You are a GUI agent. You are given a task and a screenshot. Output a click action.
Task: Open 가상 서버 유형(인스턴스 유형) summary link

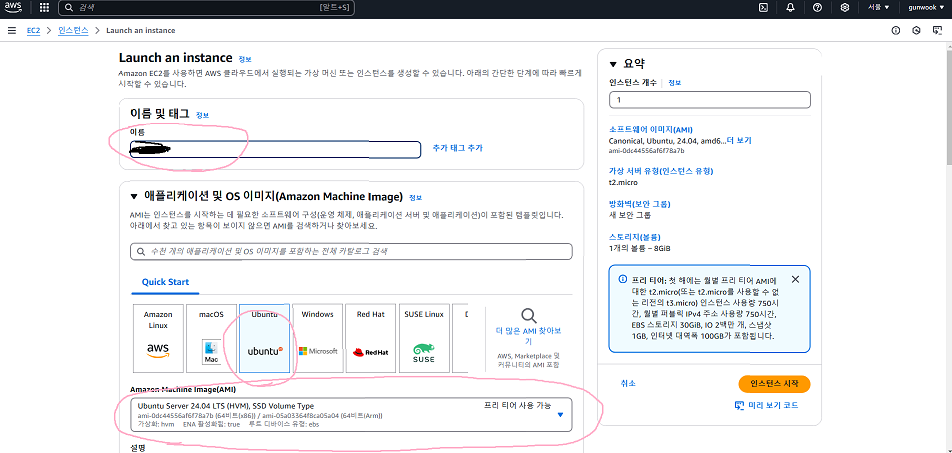point(661,171)
